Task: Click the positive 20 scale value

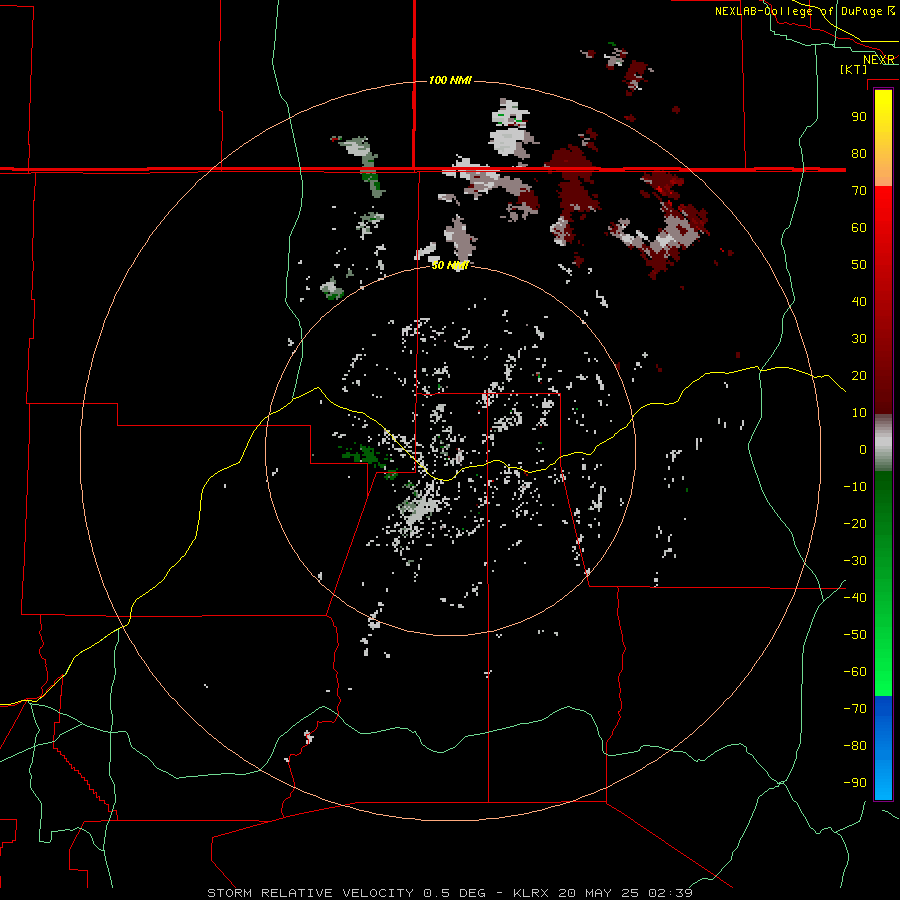Action: (x=859, y=376)
